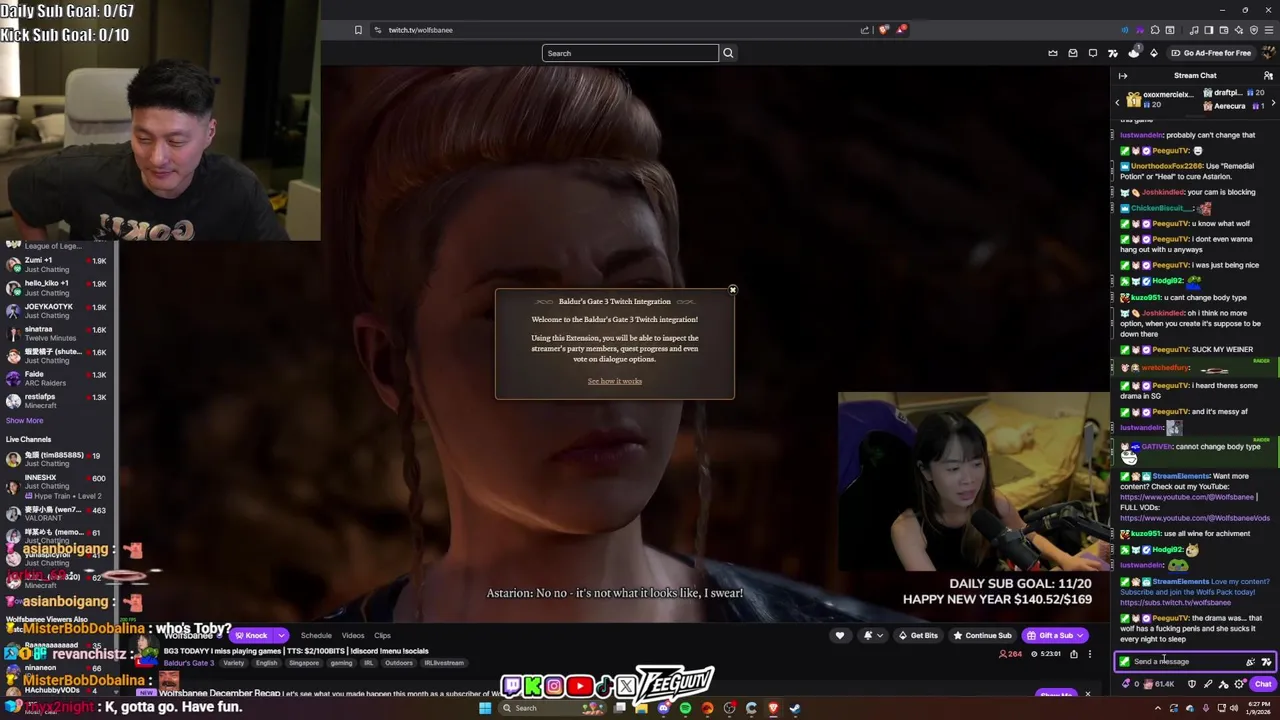1280x720 pixels.
Task: Open Prime Loot crown icon
Action: tap(1053, 53)
